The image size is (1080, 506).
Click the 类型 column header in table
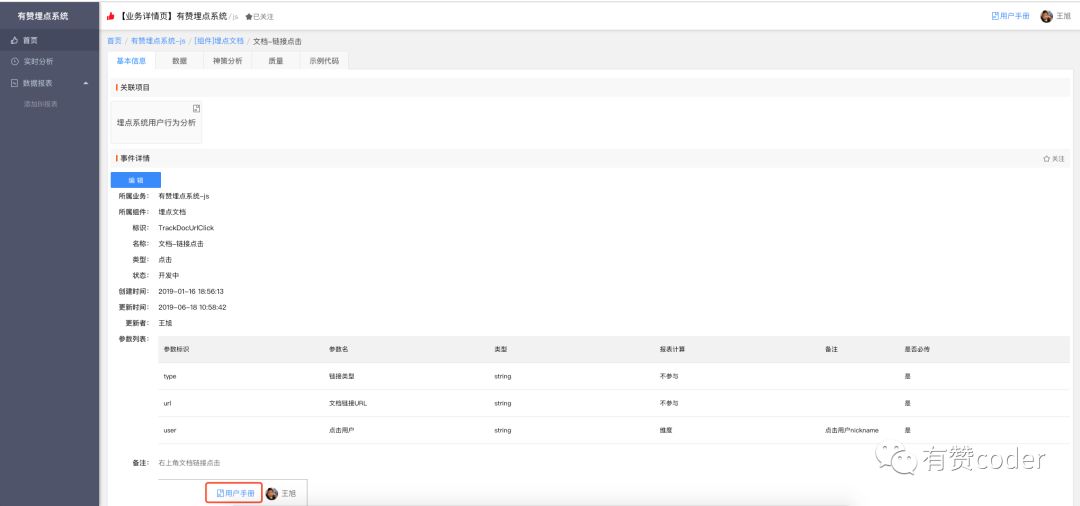pyautogui.click(x=501, y=350)
